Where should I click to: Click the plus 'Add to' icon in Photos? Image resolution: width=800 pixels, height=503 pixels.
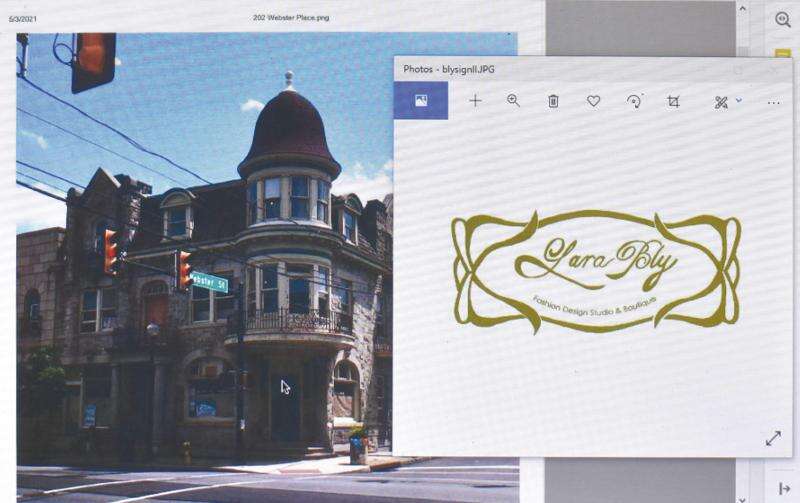point(475,101)
